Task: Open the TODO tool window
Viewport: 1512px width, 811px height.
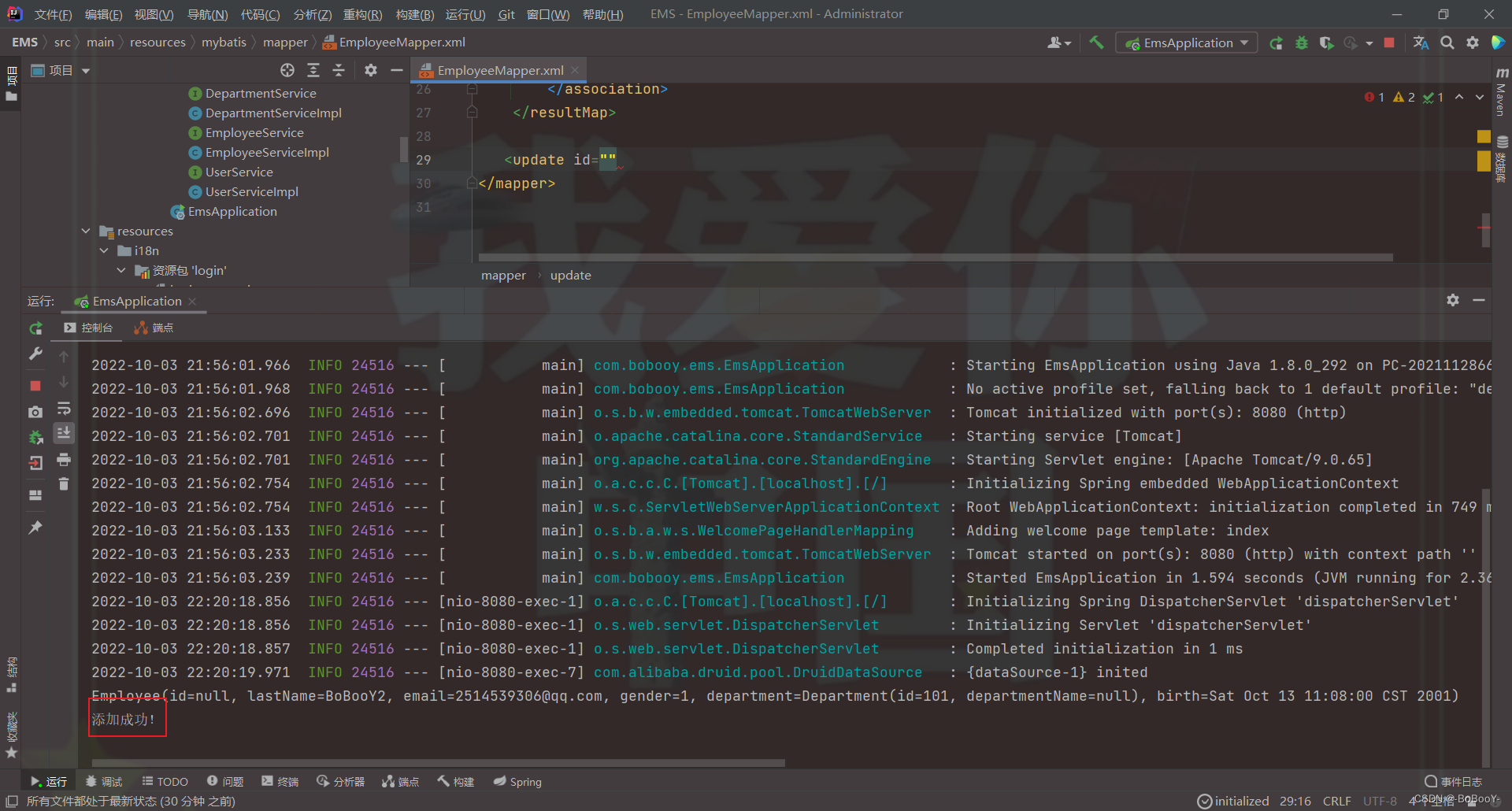Action: click(165, 781)
